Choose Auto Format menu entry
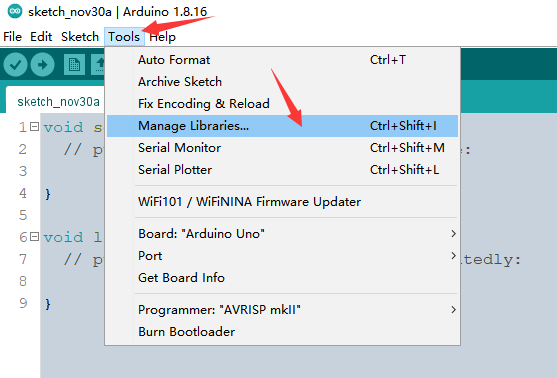The height and width of the screenshot is (378, 557). (x=282, y=60)
